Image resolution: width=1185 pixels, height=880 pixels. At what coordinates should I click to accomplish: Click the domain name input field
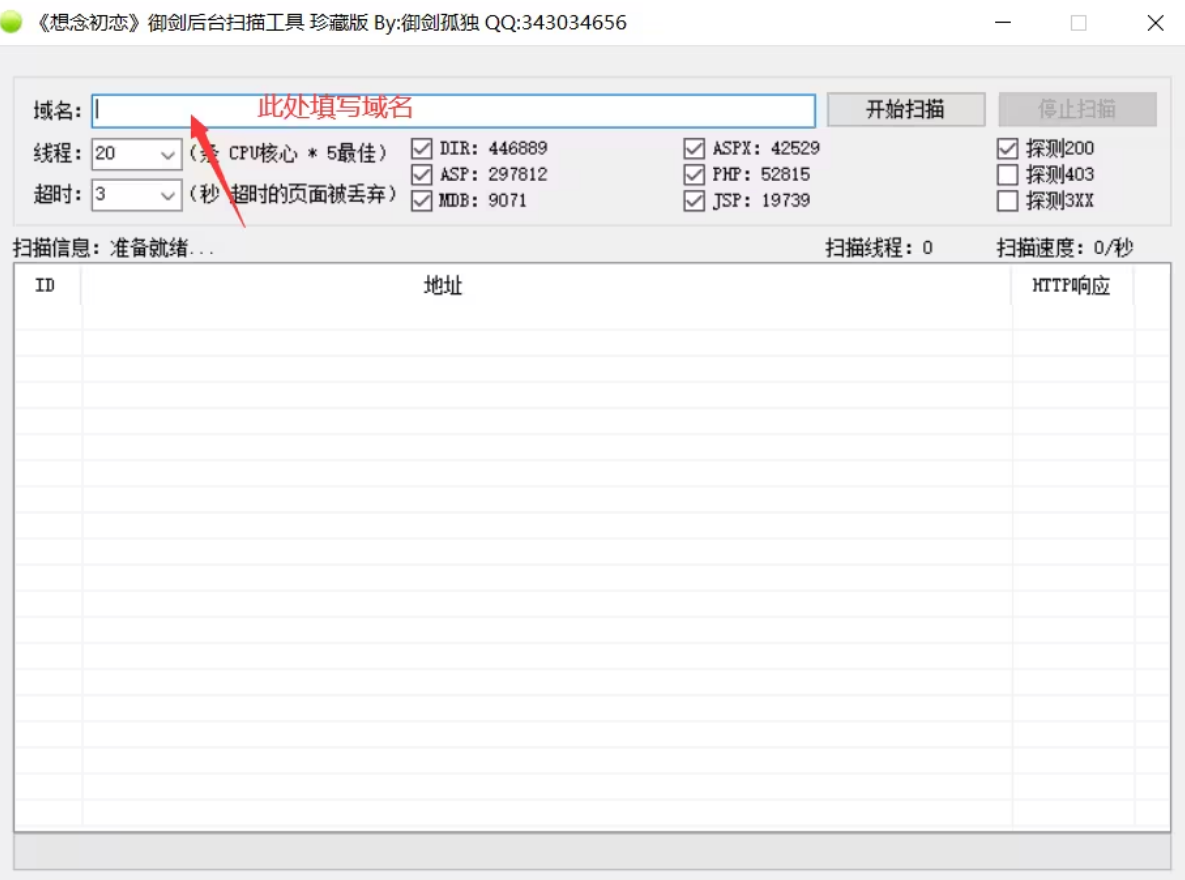[452, 110]
